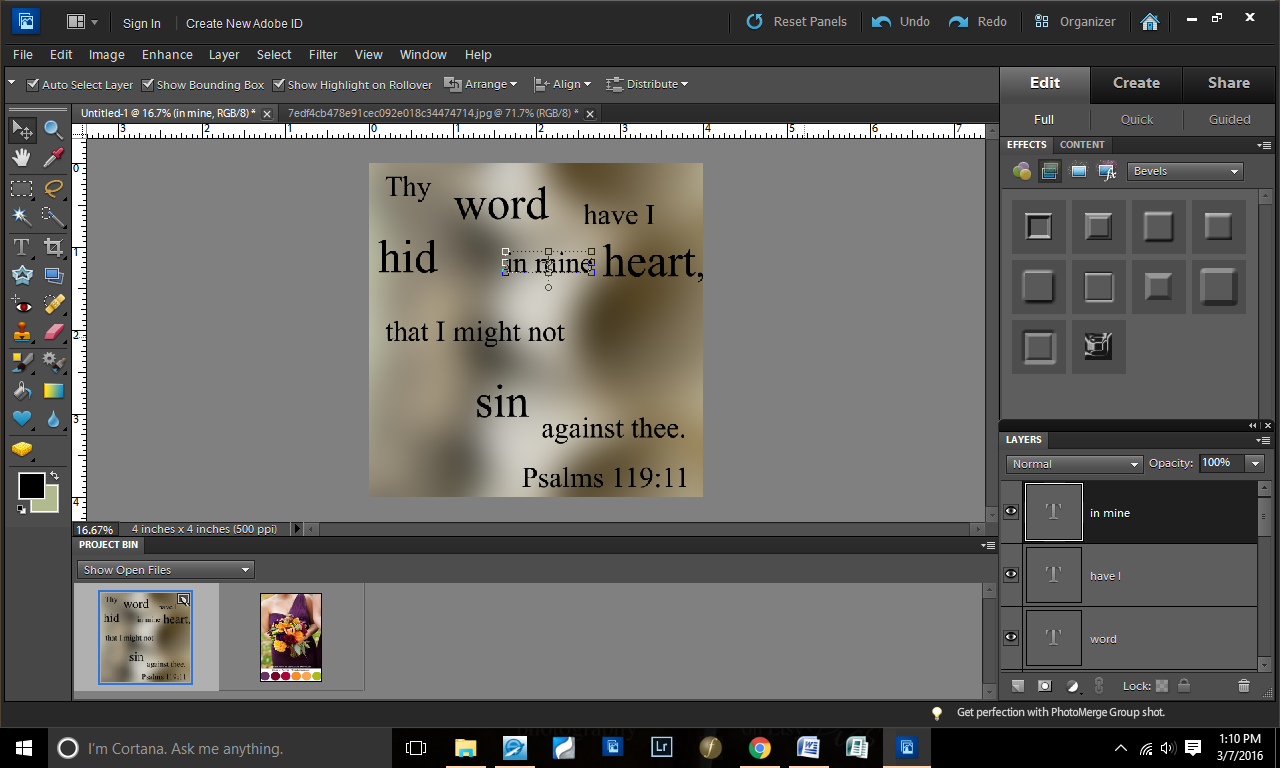
Task: Choose the Paint Bucket tool
Action: pyautogui.click(x=21, y=390)
